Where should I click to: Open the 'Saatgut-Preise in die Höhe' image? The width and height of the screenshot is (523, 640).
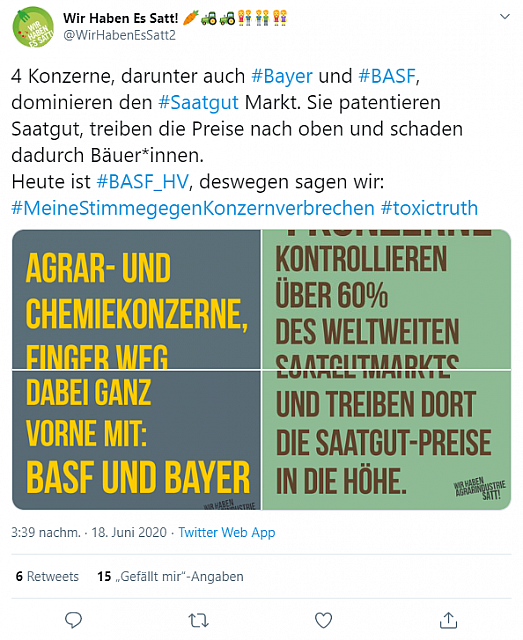pos(387,440)
